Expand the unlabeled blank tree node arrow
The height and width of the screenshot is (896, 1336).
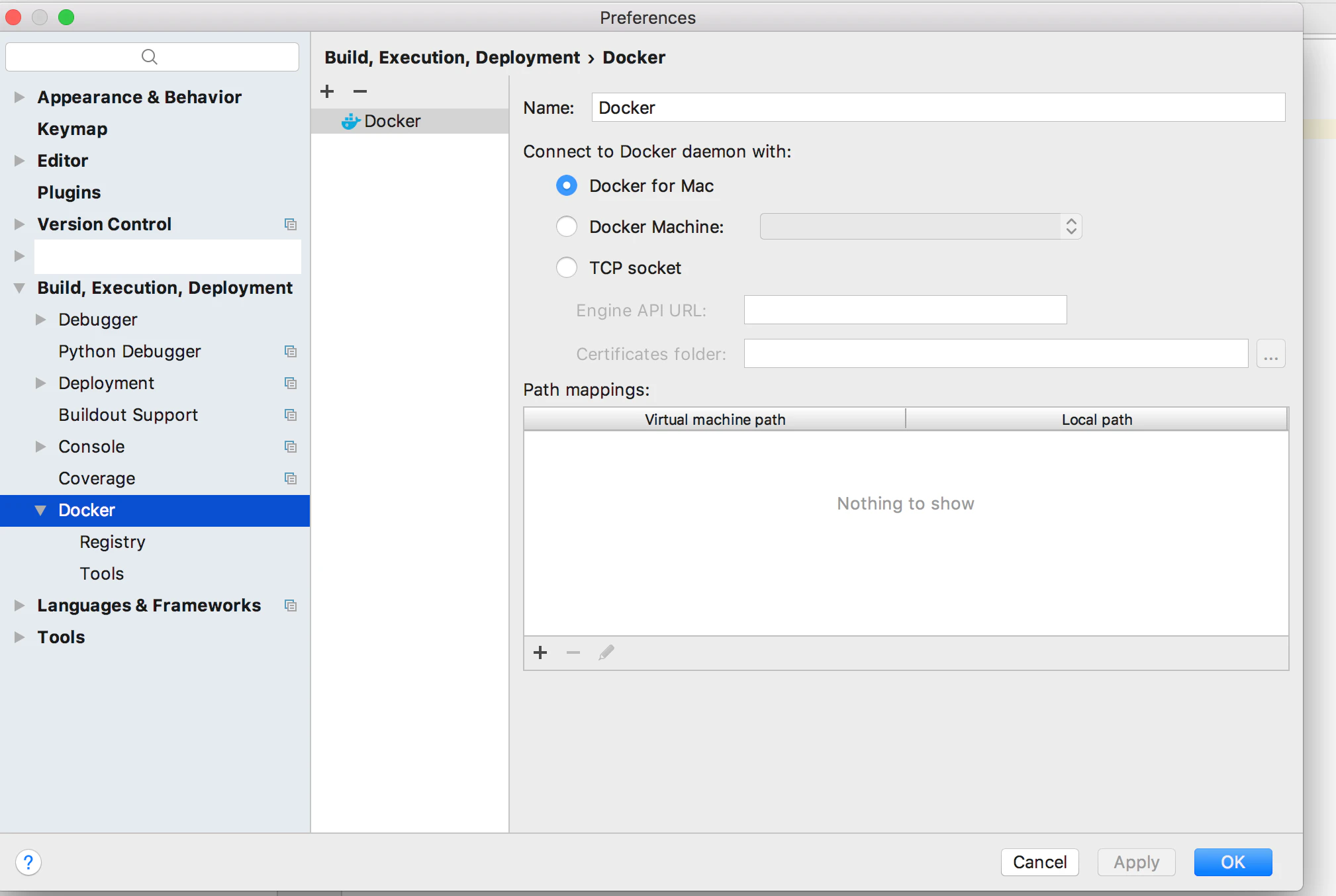pos(19,256)
